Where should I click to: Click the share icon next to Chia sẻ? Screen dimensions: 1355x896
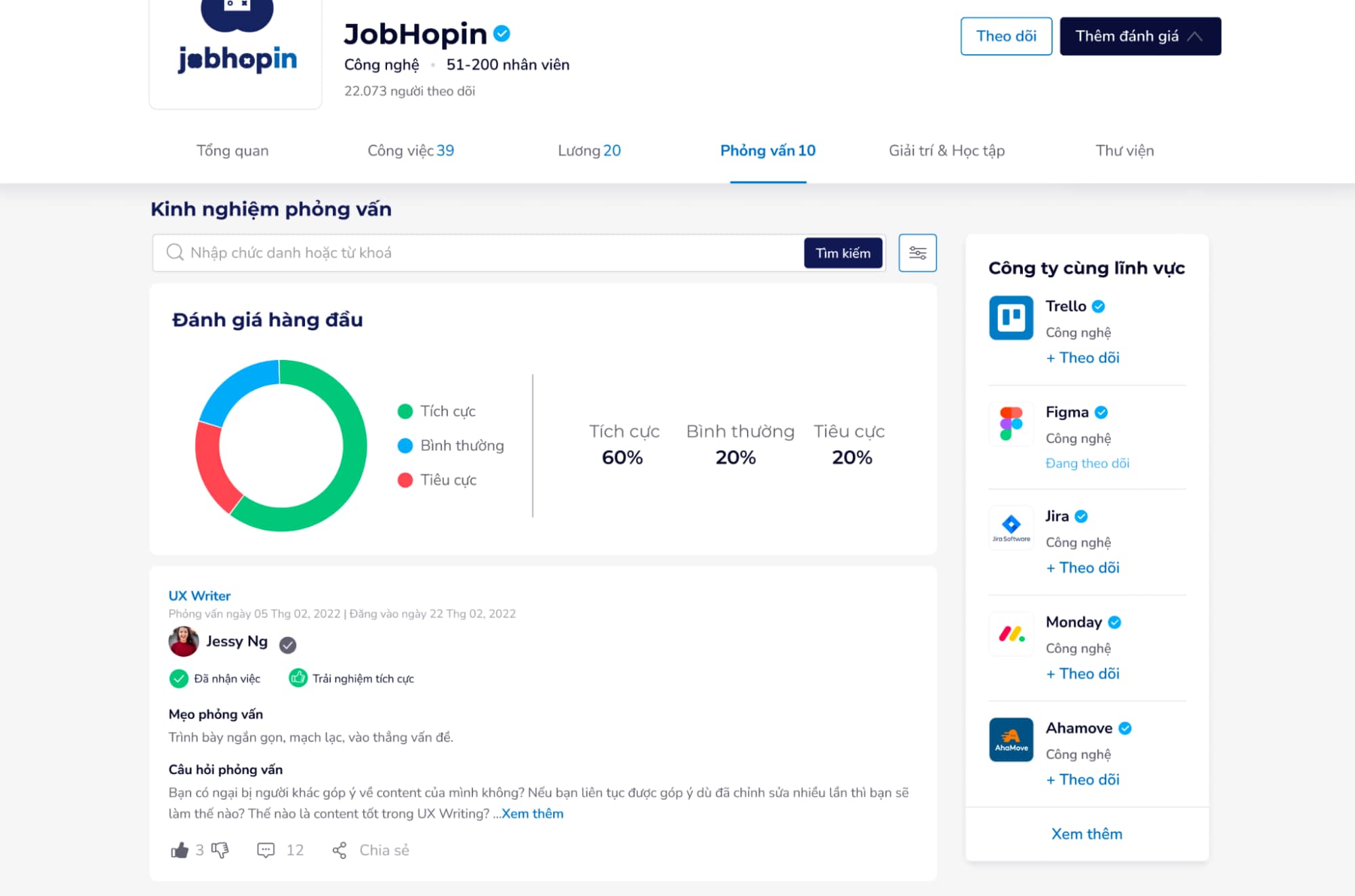point(340,850)
